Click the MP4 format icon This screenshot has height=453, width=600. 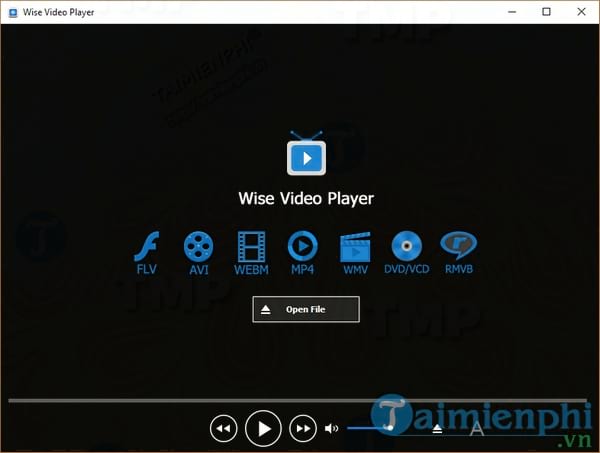[x=303, y=246]
